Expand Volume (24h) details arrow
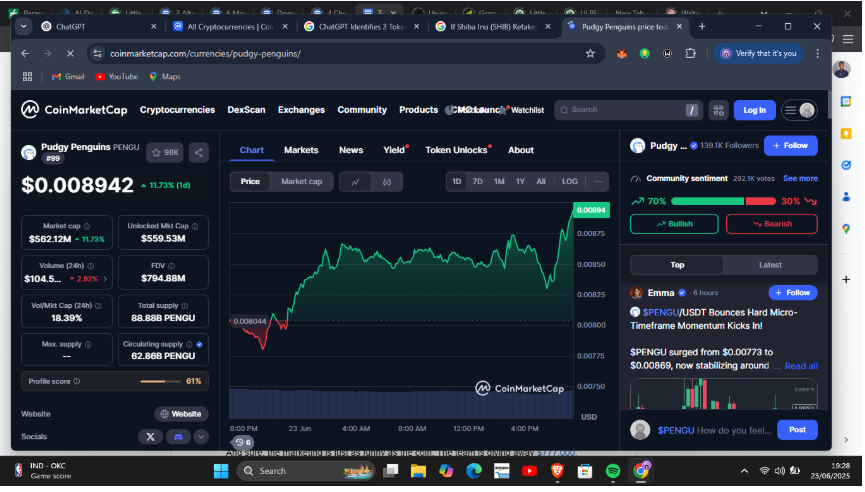This screenshot has width=865, height=492. [105, 279]
